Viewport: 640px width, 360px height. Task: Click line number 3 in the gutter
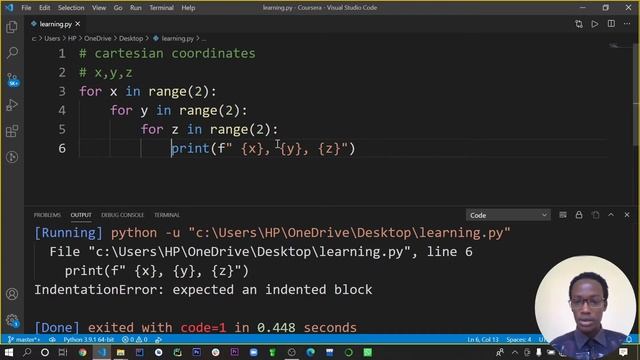point(62,91)
